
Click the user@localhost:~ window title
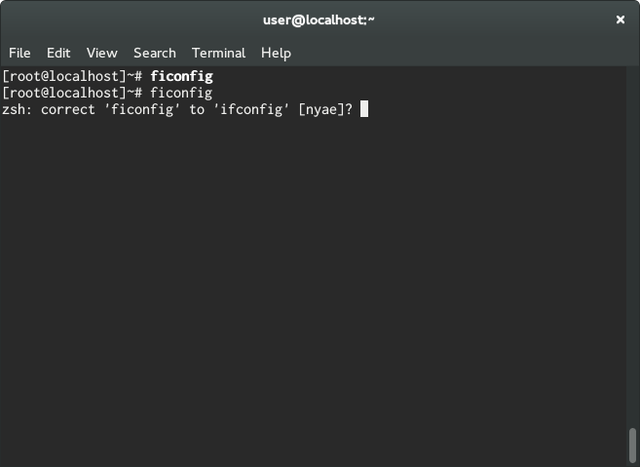point(319,20)
